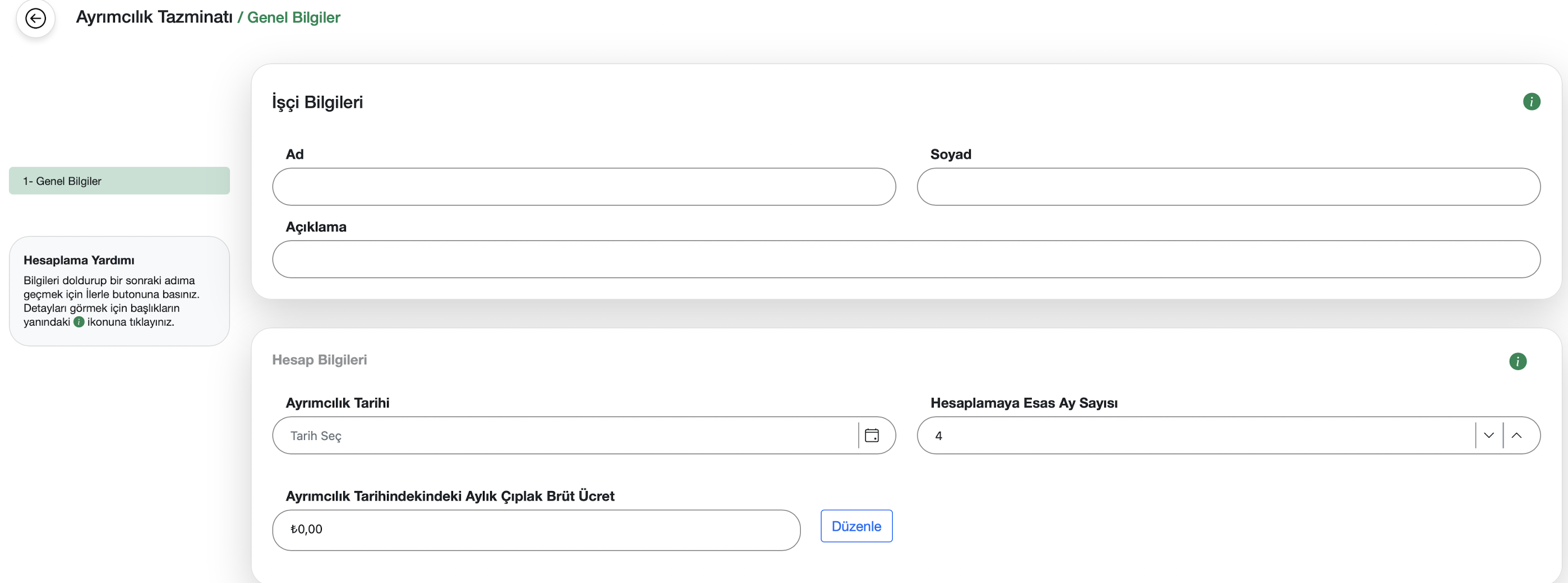The height and width of the screenshot is (583, 1568).
Task: Click the green info icon in Hesaplama Yardımı text
Action: point(79,322)
